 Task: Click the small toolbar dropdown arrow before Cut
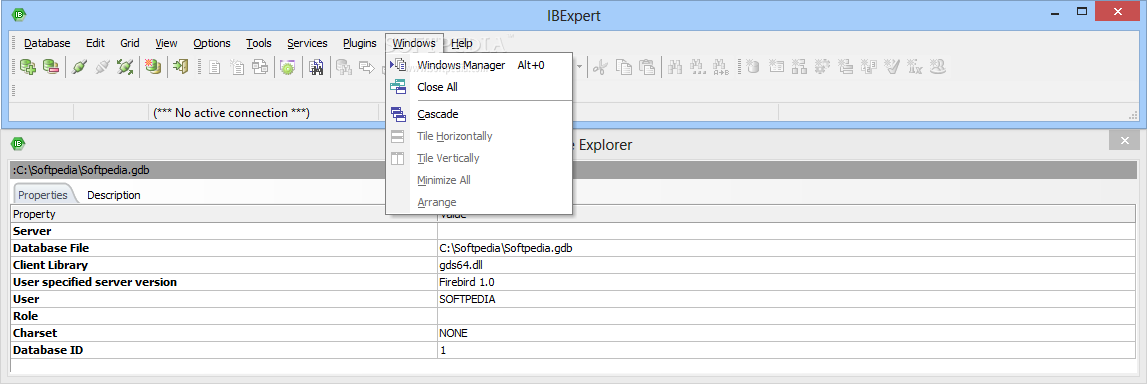click(579, 67)
